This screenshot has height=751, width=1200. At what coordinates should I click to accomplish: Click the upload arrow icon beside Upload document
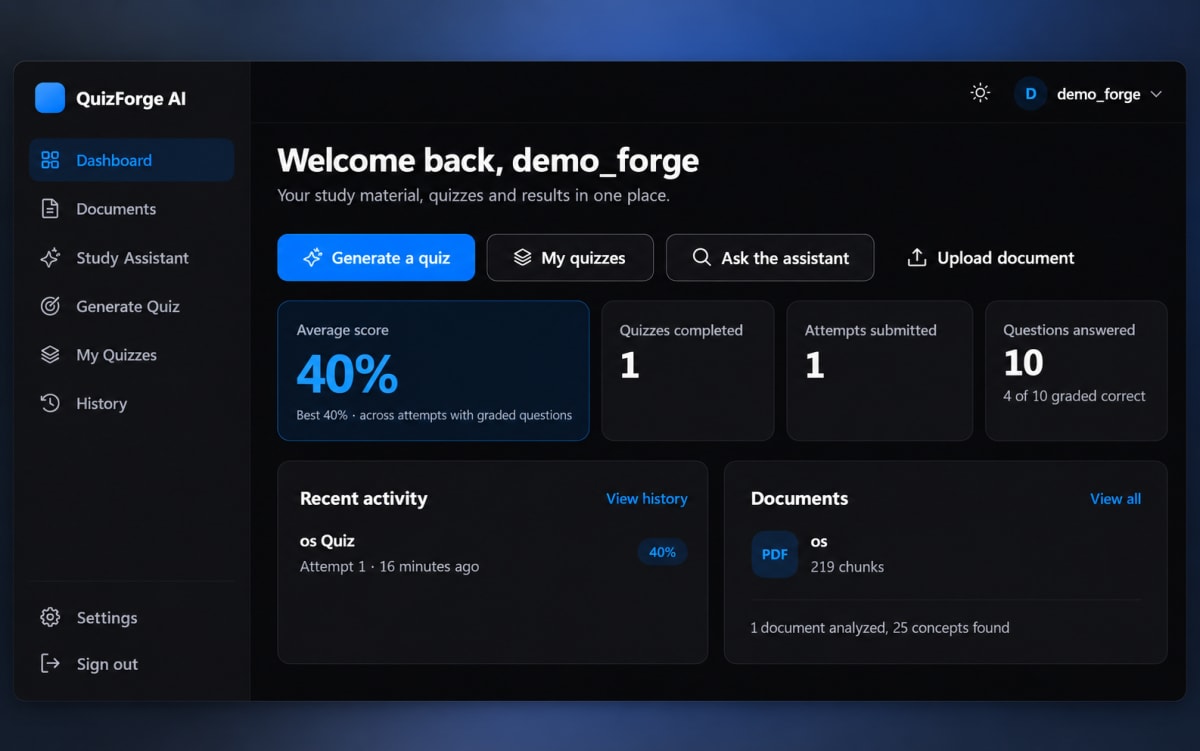917,258
